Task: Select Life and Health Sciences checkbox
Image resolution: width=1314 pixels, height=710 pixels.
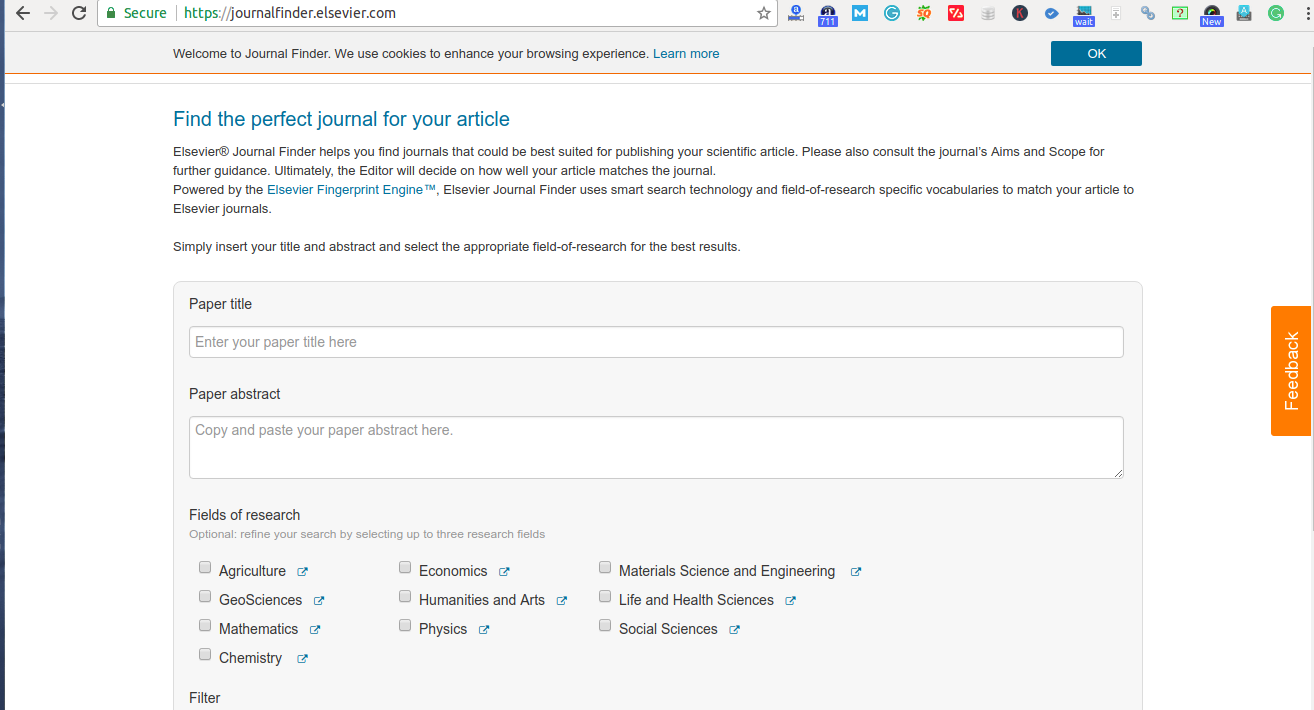Action: pyautogui.click(x=605, y=596)
